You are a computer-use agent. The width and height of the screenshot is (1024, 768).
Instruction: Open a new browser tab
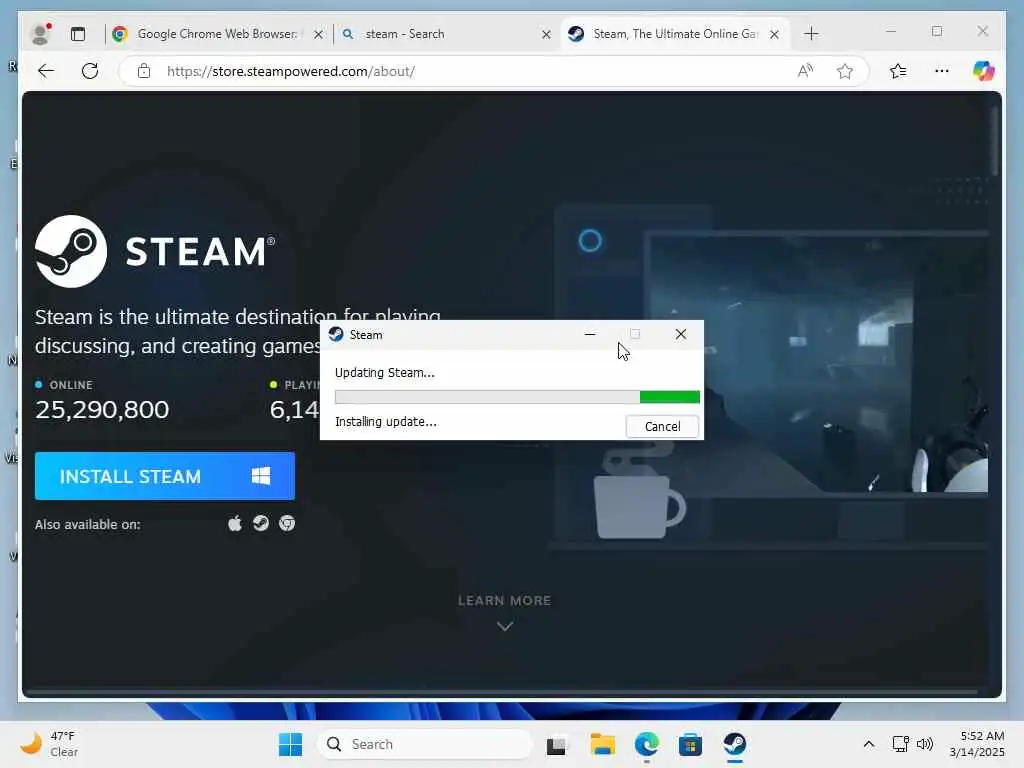click(811, 34)
